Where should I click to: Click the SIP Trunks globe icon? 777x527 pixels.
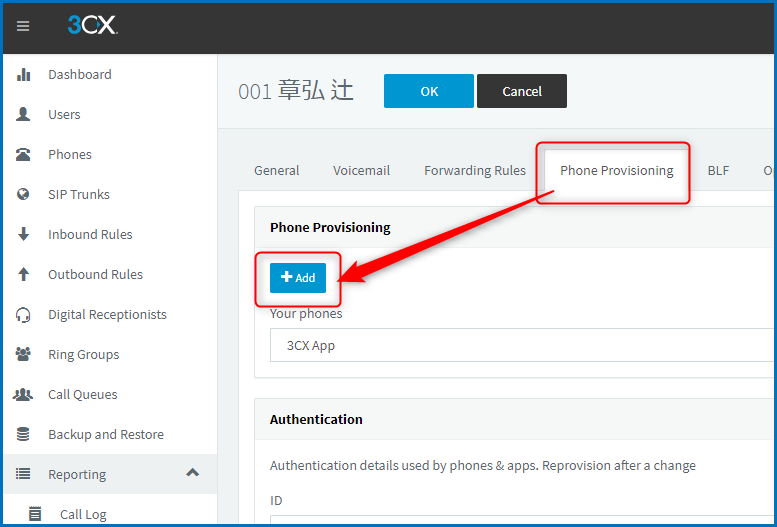pos(23,194)
